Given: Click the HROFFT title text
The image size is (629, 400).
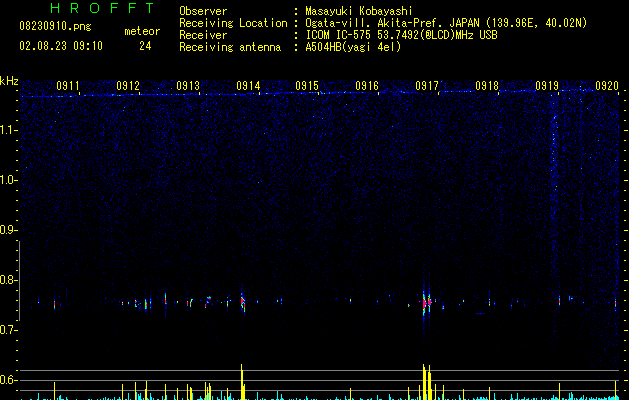Looking at the screenshot, I should coord(102,8).
